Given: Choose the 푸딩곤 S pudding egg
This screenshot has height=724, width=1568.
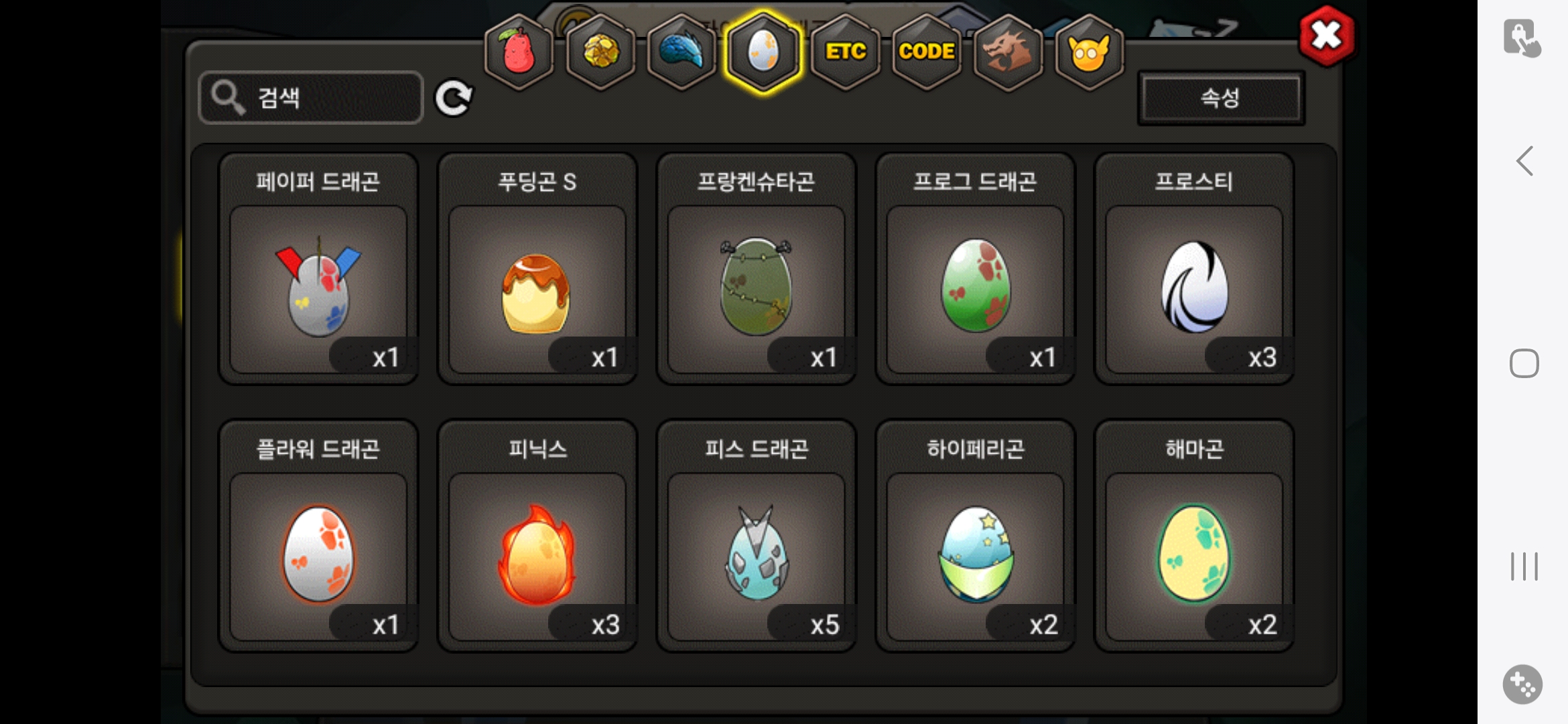Looking at the screenshot, I should [537, 269].
